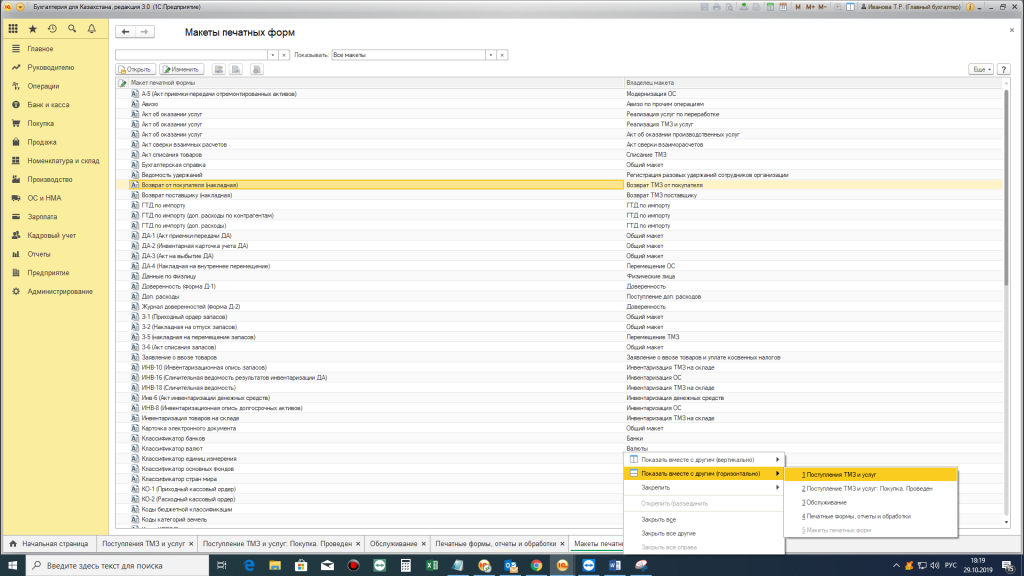Open Номенклатура и склад section

[63, 161]
